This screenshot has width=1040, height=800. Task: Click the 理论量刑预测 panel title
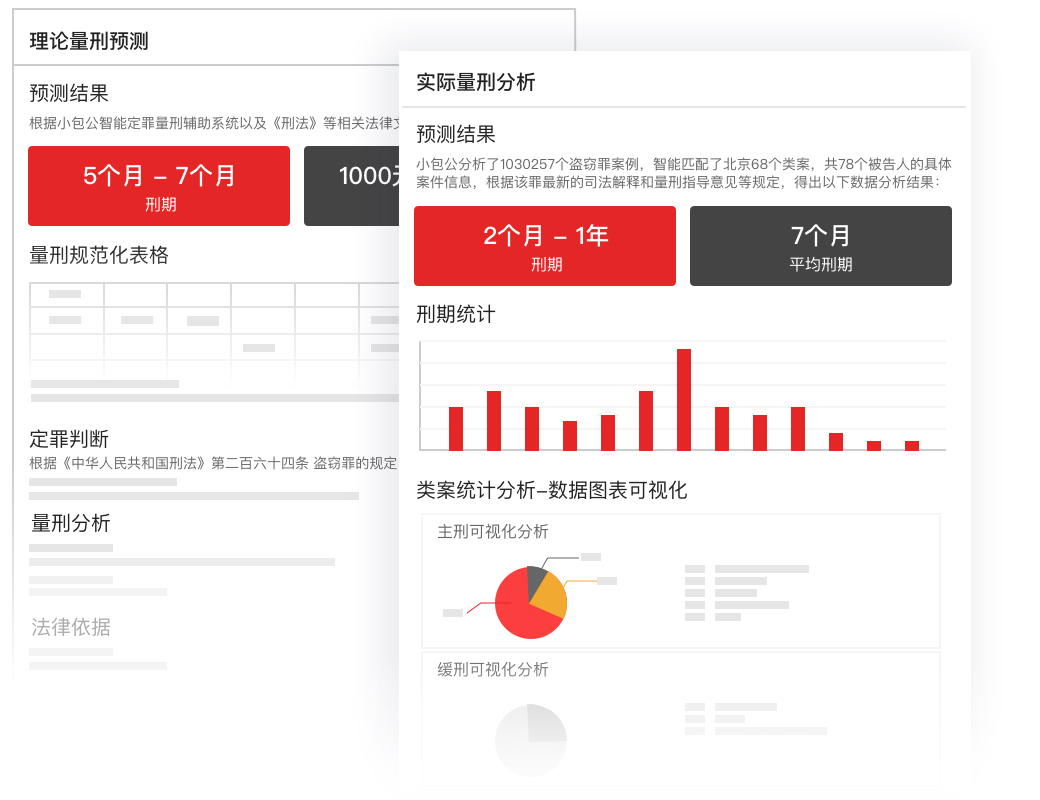(x=89, y=41)
